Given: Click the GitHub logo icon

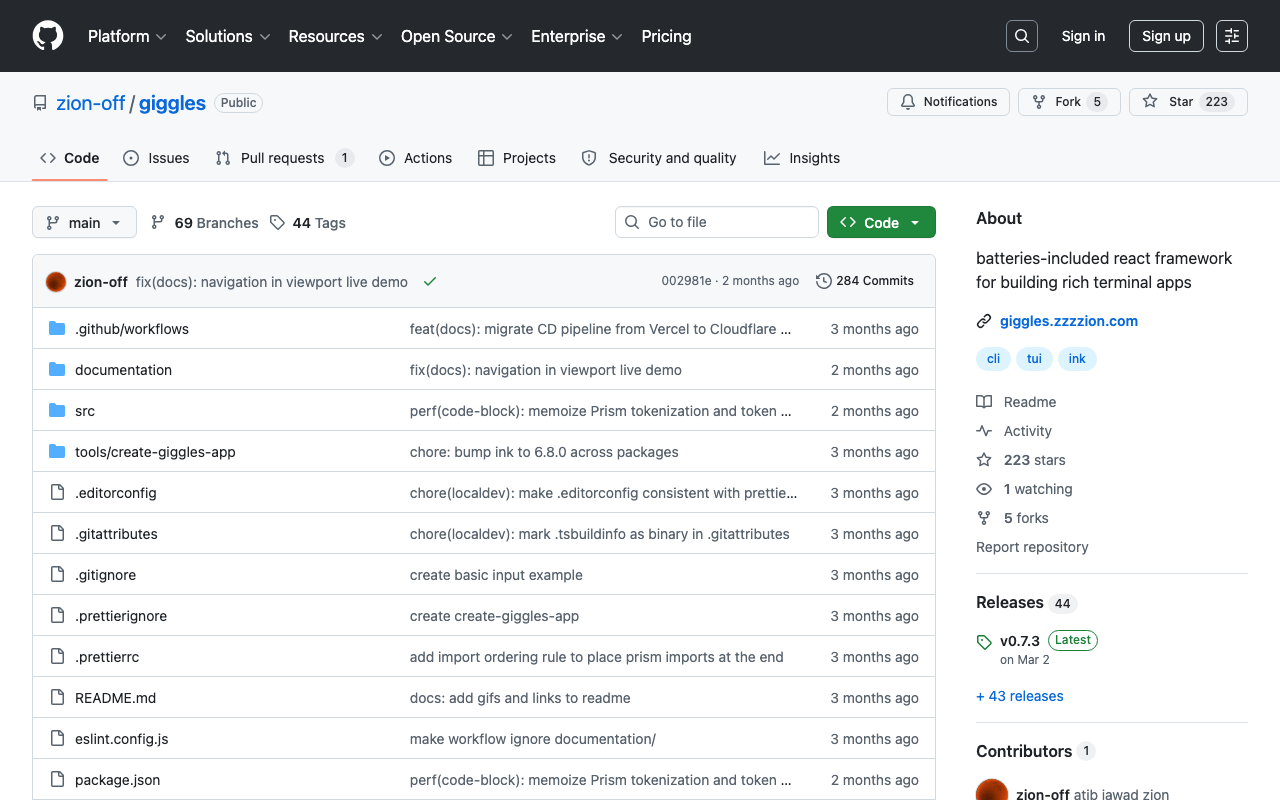Looking at the screenshot, I should (x=48, y=36).
